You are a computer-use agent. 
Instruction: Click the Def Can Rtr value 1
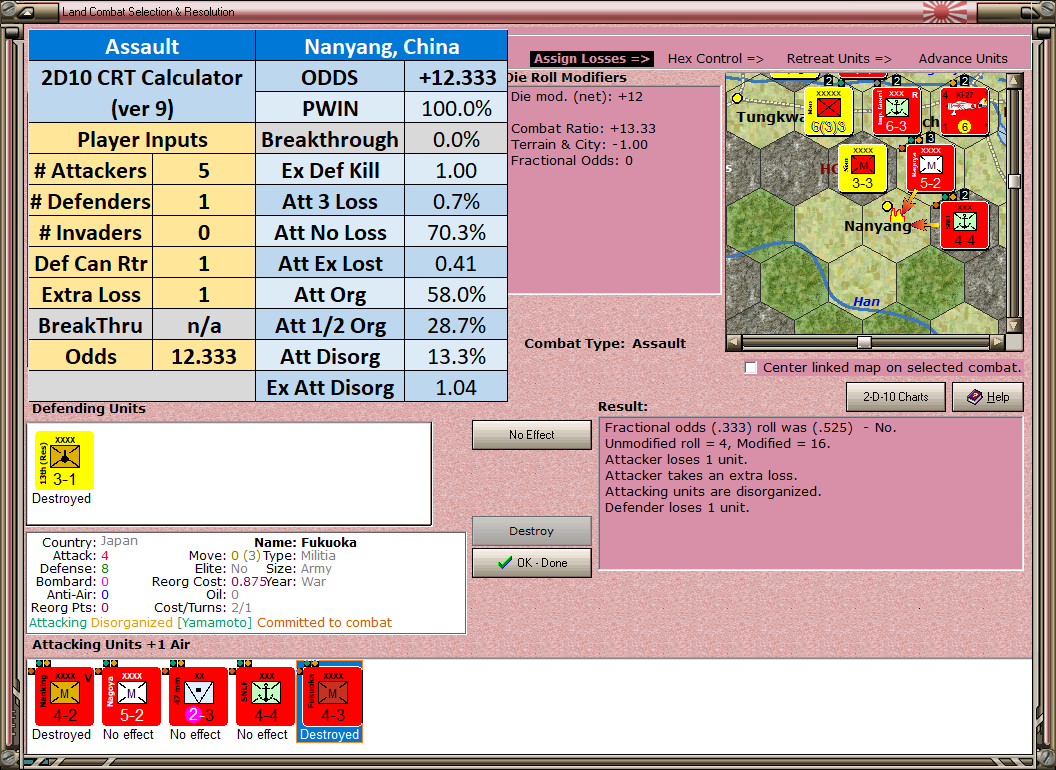[x=203, y=263]
